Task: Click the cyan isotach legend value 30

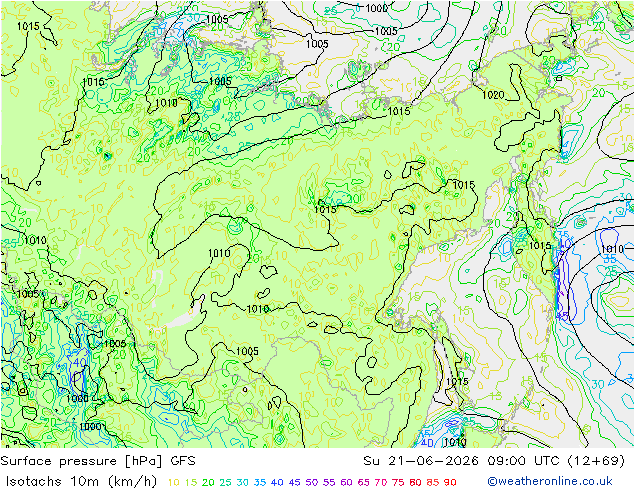Action: coord(243,482)
